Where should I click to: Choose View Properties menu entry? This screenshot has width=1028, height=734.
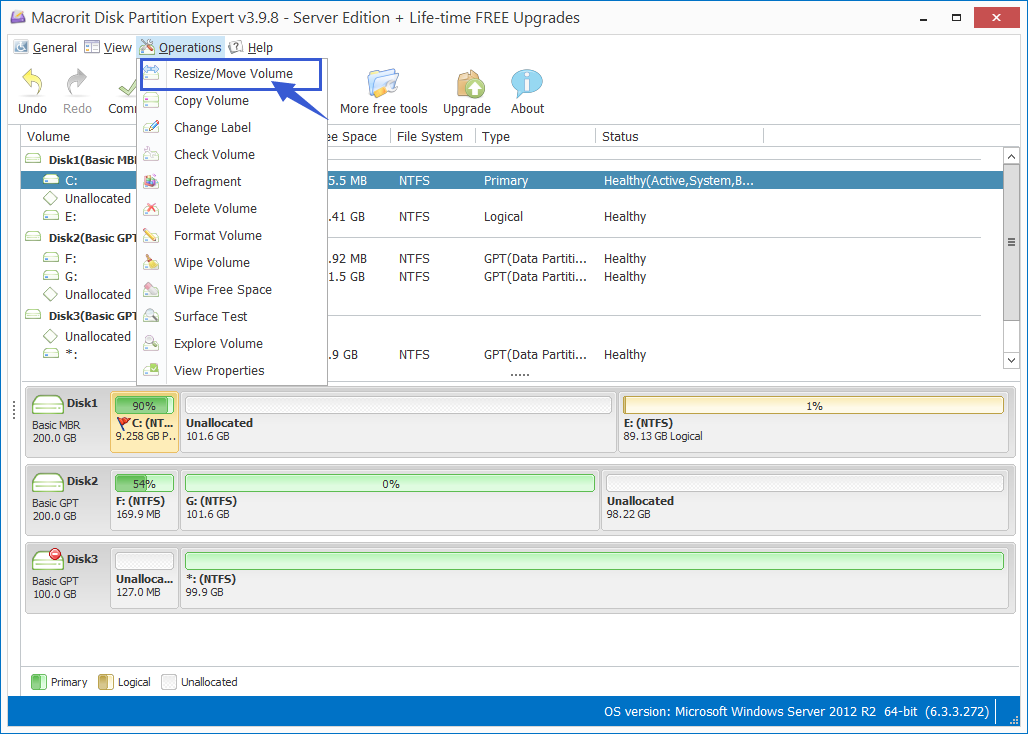point(232,370)
